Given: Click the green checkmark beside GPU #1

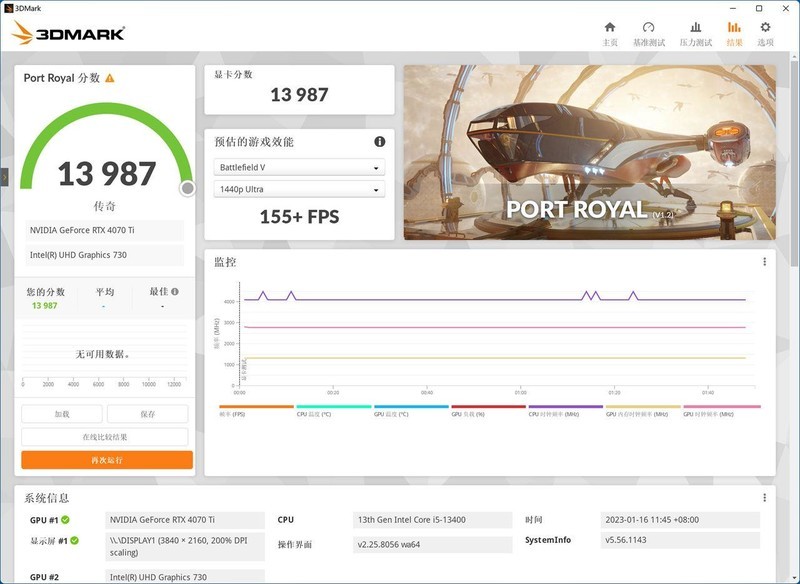Looking at the screenshot, I should pos(65,519).
